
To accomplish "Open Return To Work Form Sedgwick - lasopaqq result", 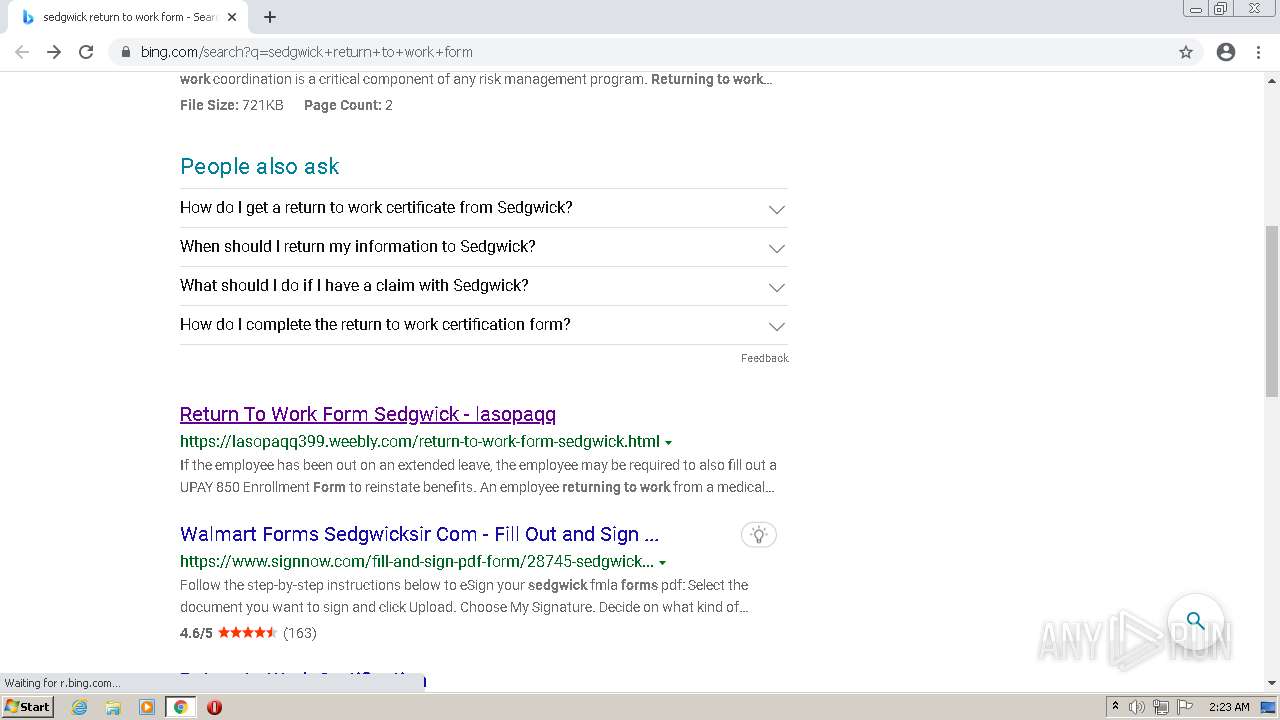I will click(x=368, y=414).
